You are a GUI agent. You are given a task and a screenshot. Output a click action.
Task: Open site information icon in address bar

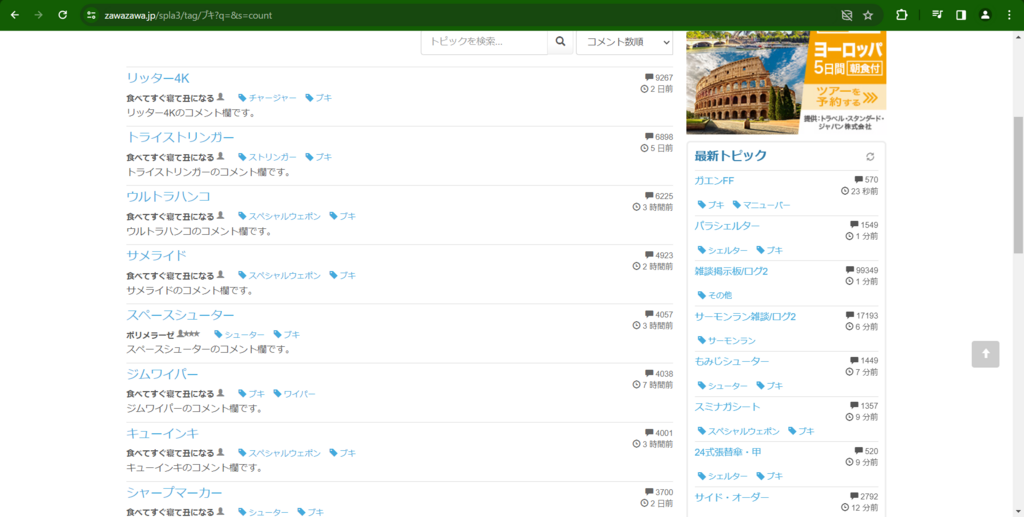point(91,15)
